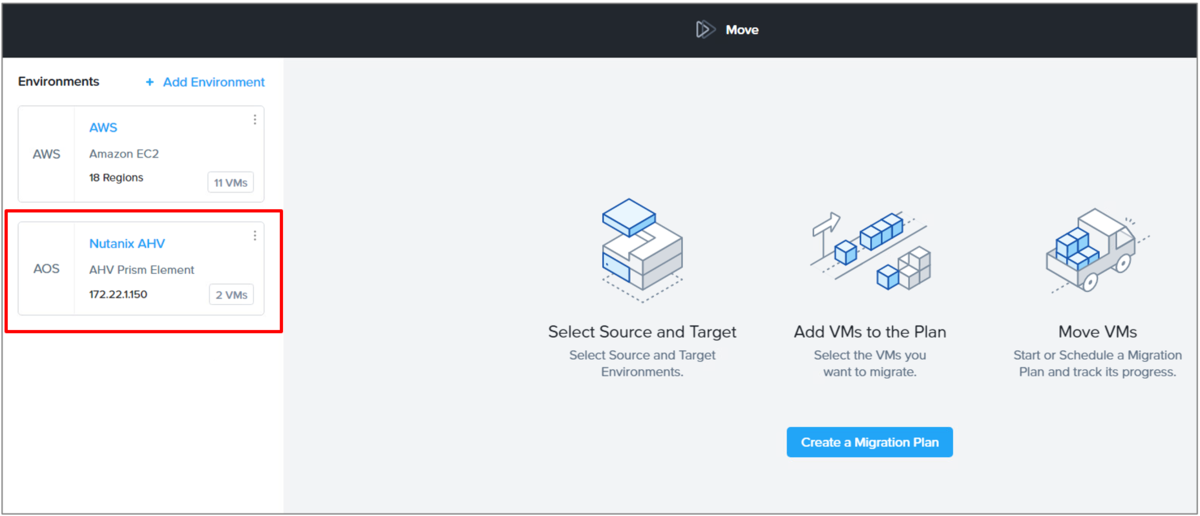Viewport: 1200px width, 516px height.
Task: Click the Move logo icon in header
Action: pos(706,30)
